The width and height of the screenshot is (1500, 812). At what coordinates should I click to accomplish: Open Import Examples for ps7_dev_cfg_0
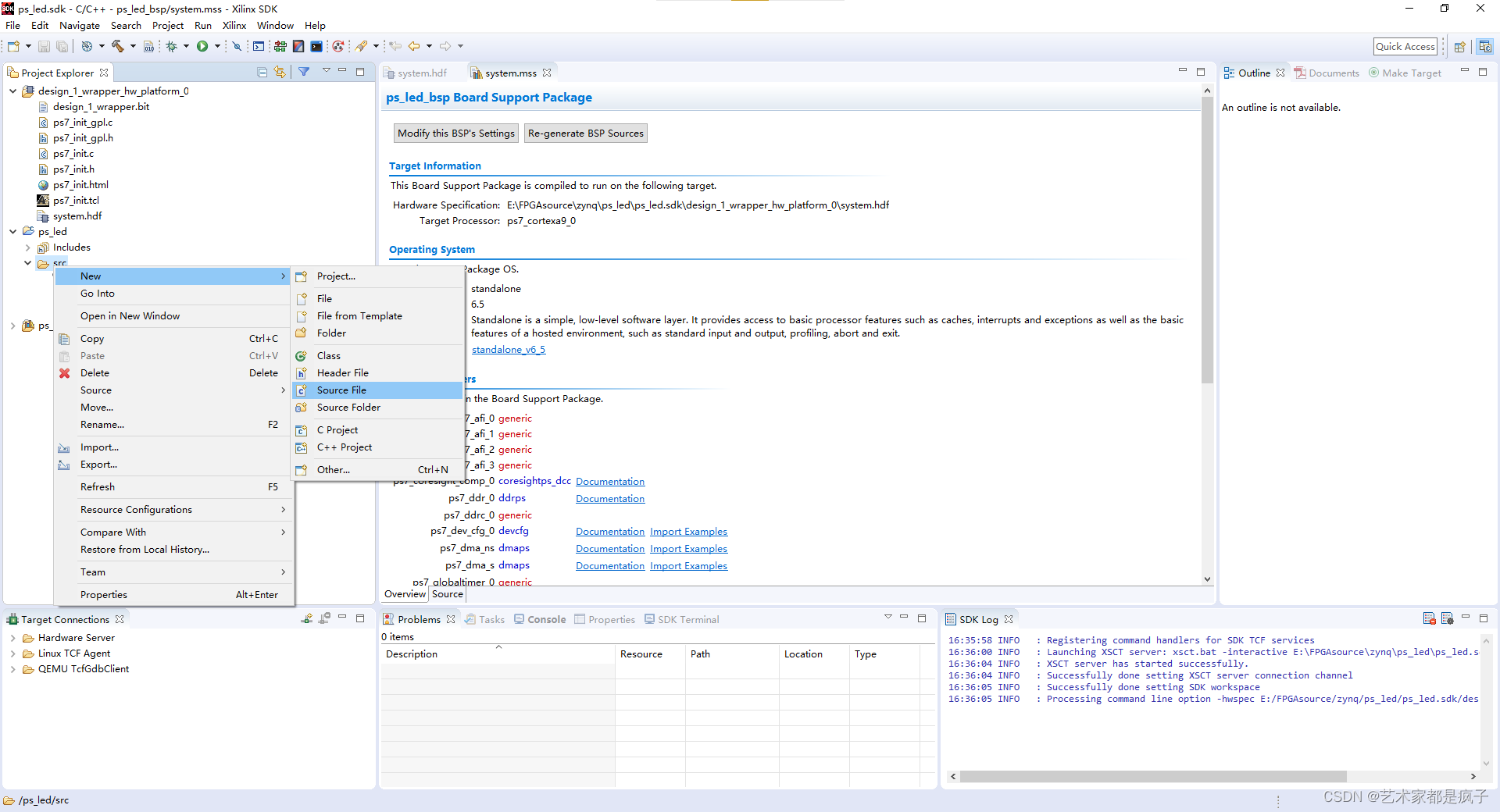[688, 532]
